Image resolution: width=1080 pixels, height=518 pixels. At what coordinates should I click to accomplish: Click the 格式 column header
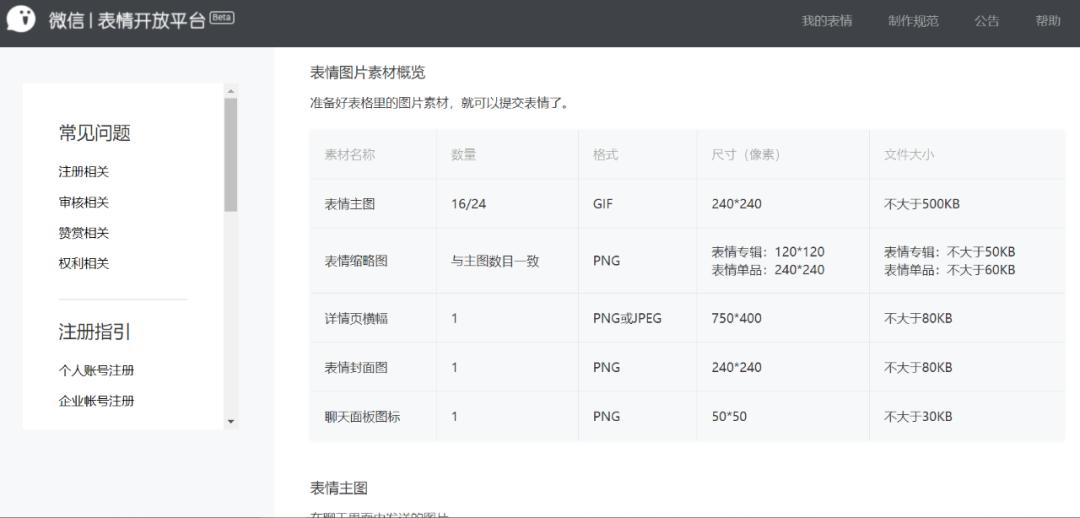(x=605, y=155)
